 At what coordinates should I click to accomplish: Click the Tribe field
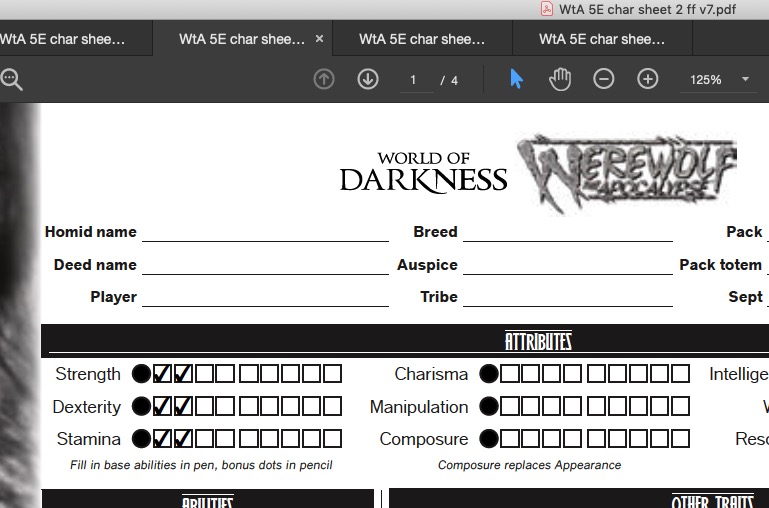click(568, 297)
